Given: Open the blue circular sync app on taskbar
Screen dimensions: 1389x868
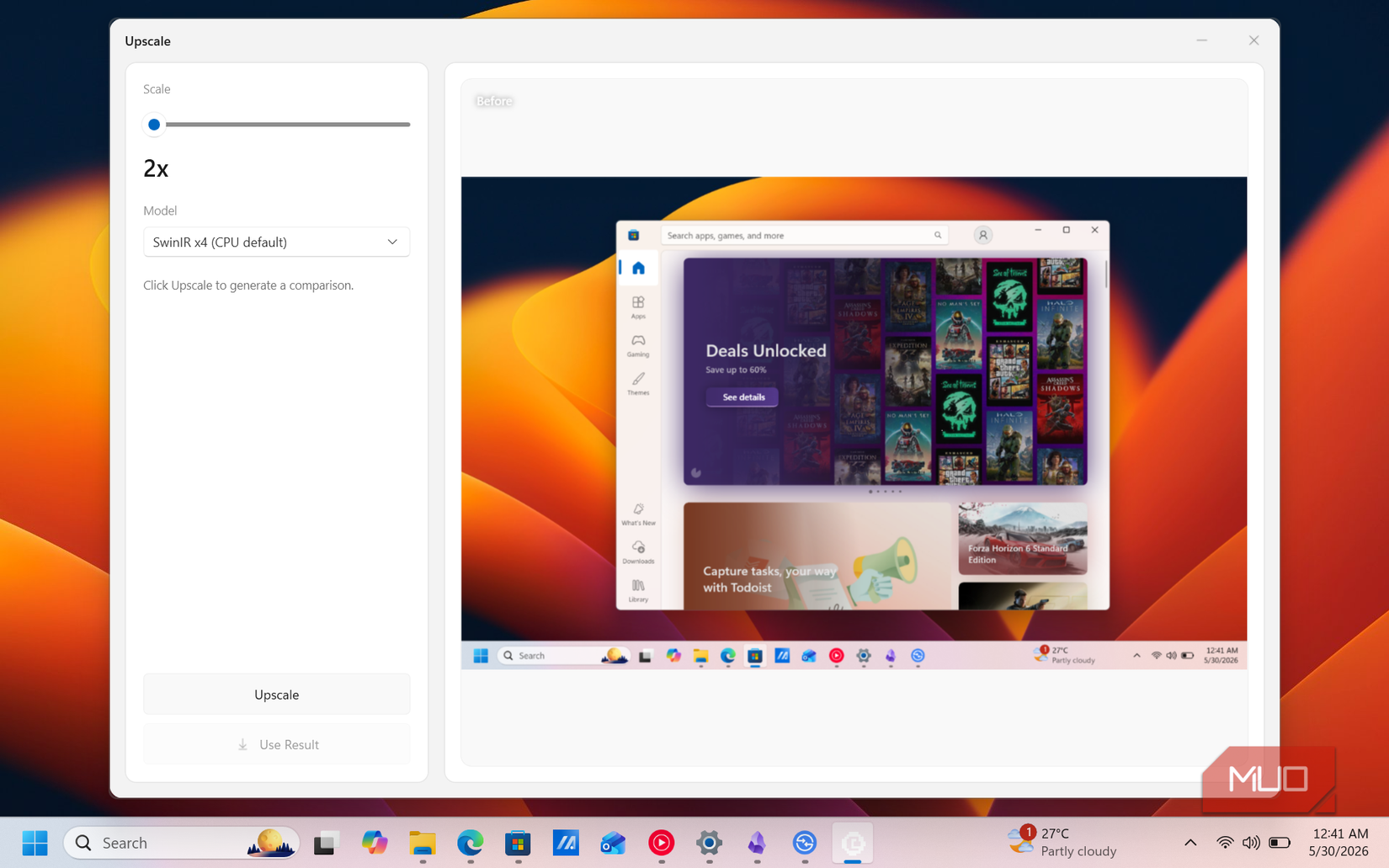Looking at the screenshot, I should point(805,843).
